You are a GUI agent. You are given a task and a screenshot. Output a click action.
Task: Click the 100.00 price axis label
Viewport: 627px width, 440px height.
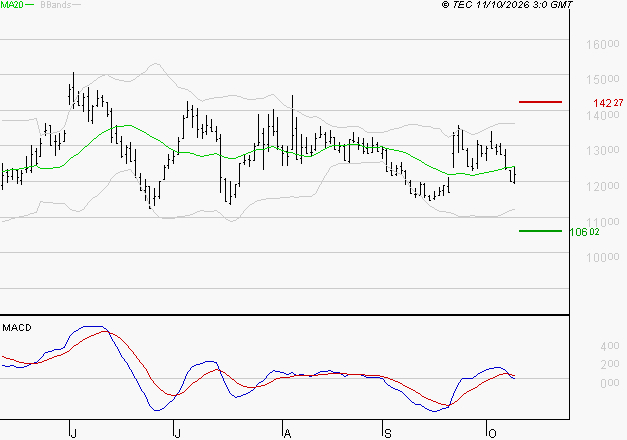[603, 257]
